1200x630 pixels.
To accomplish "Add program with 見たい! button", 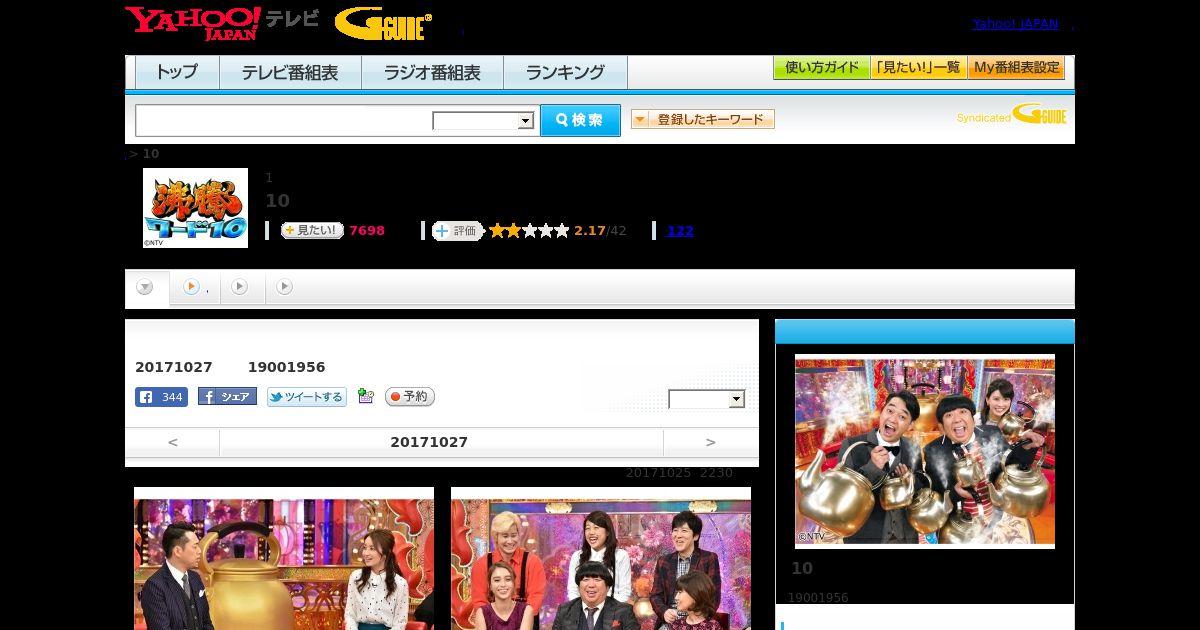I will pos(312,230).
